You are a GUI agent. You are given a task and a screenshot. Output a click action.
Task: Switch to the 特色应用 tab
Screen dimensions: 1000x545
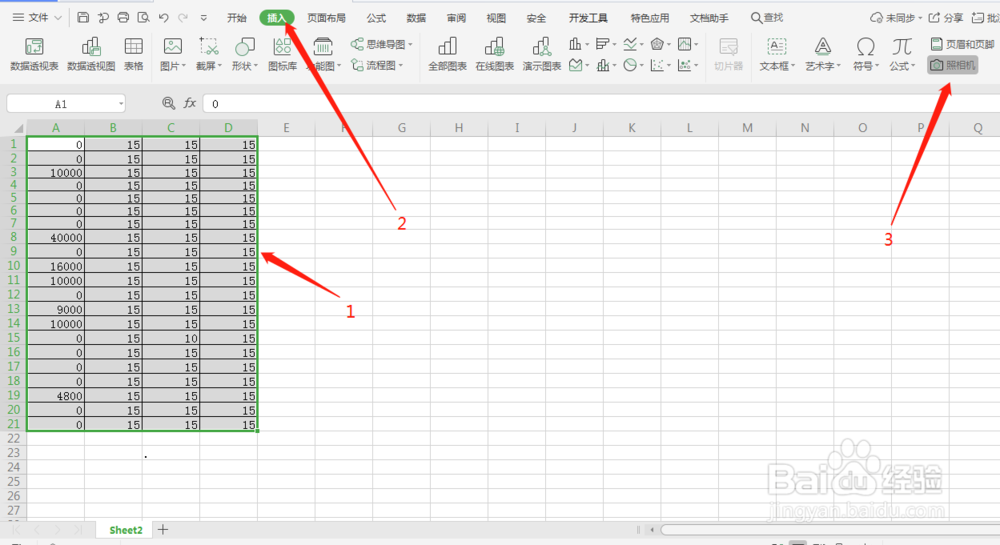tap(650, 18)
